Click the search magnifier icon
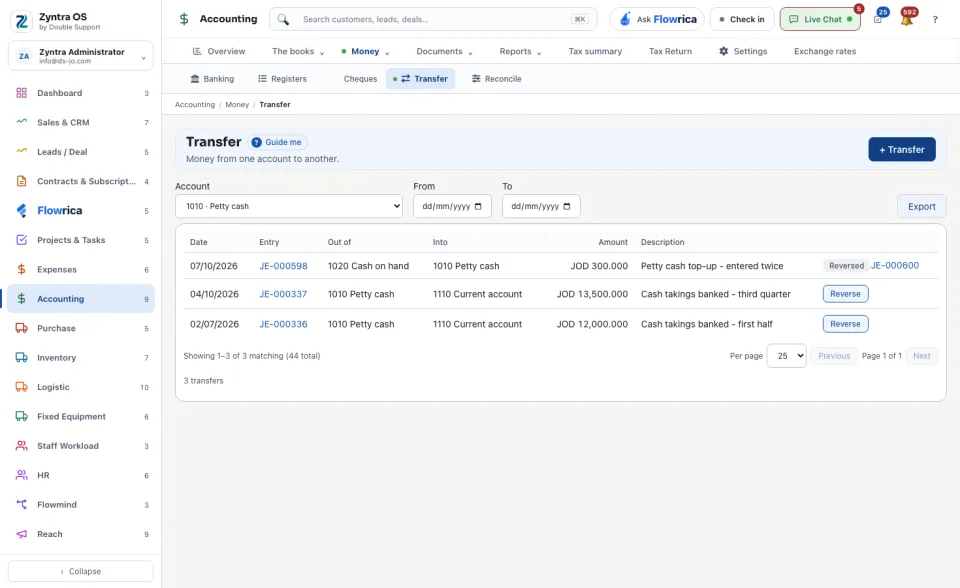 (283, 20)
